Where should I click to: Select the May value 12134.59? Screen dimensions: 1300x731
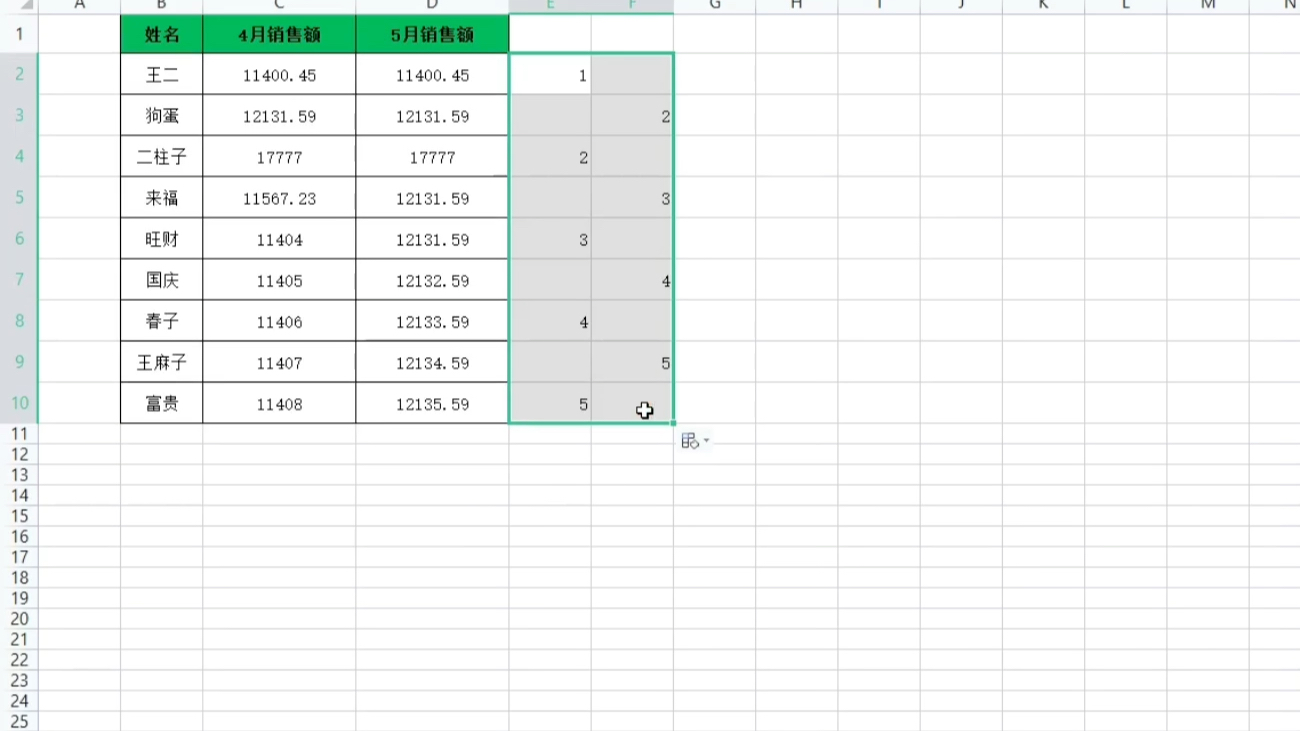[432, 362]
